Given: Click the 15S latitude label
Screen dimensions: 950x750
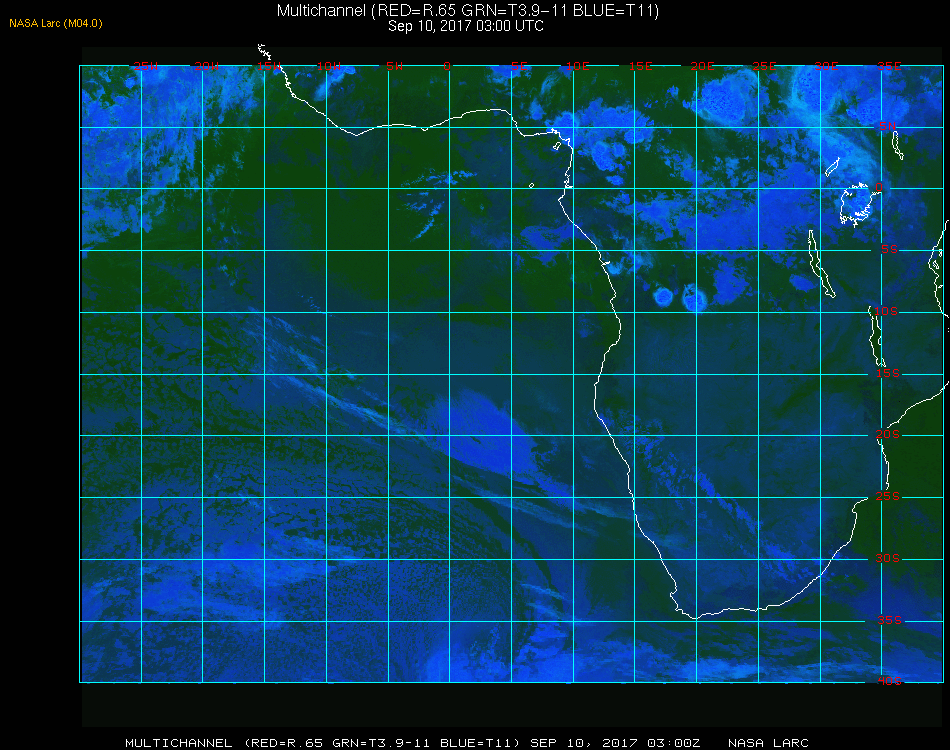Looking at the screenshot, I should pyautogui.click(x=888, y=373).
